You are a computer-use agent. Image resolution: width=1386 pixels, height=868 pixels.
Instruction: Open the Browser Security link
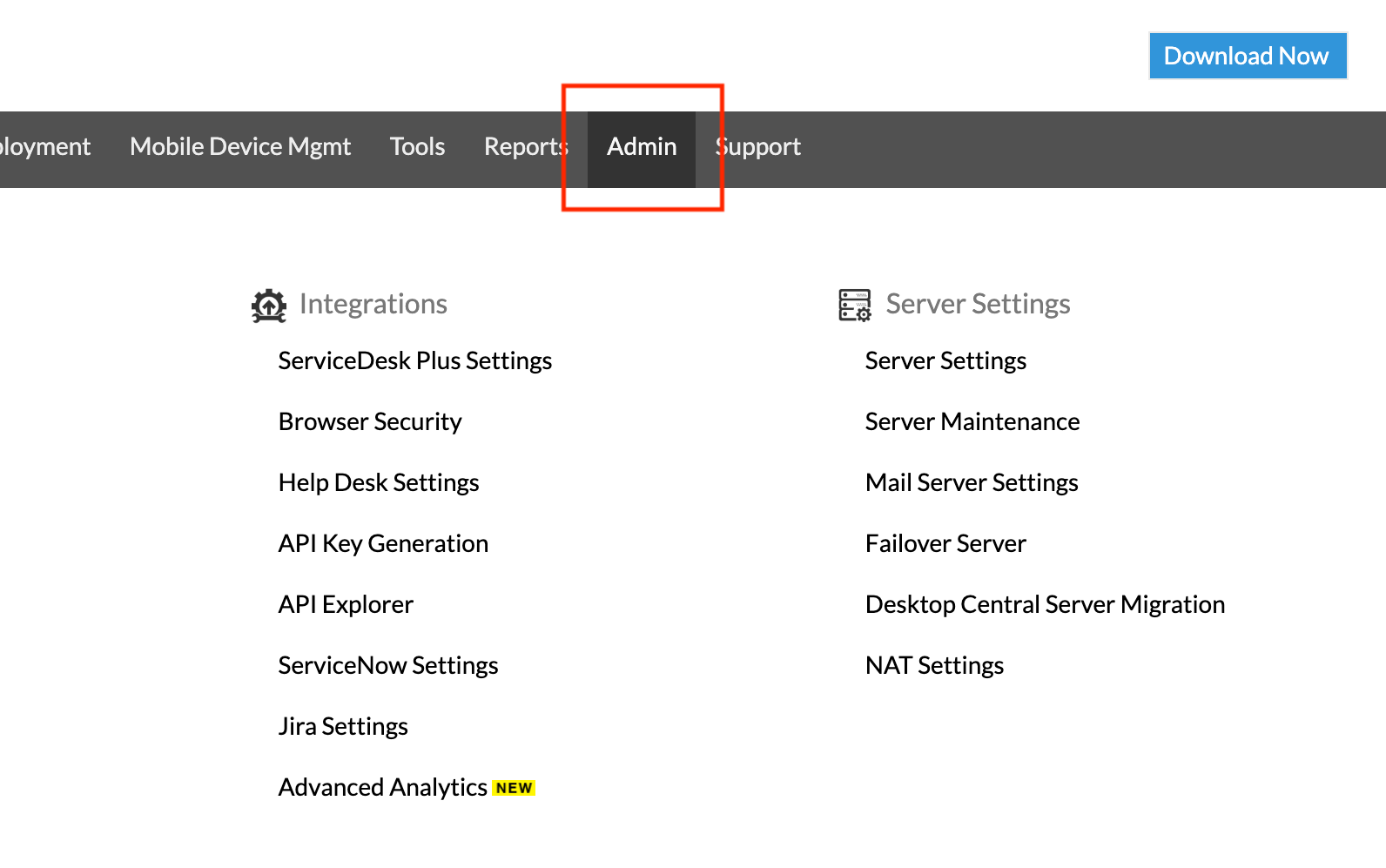(370, 421)
